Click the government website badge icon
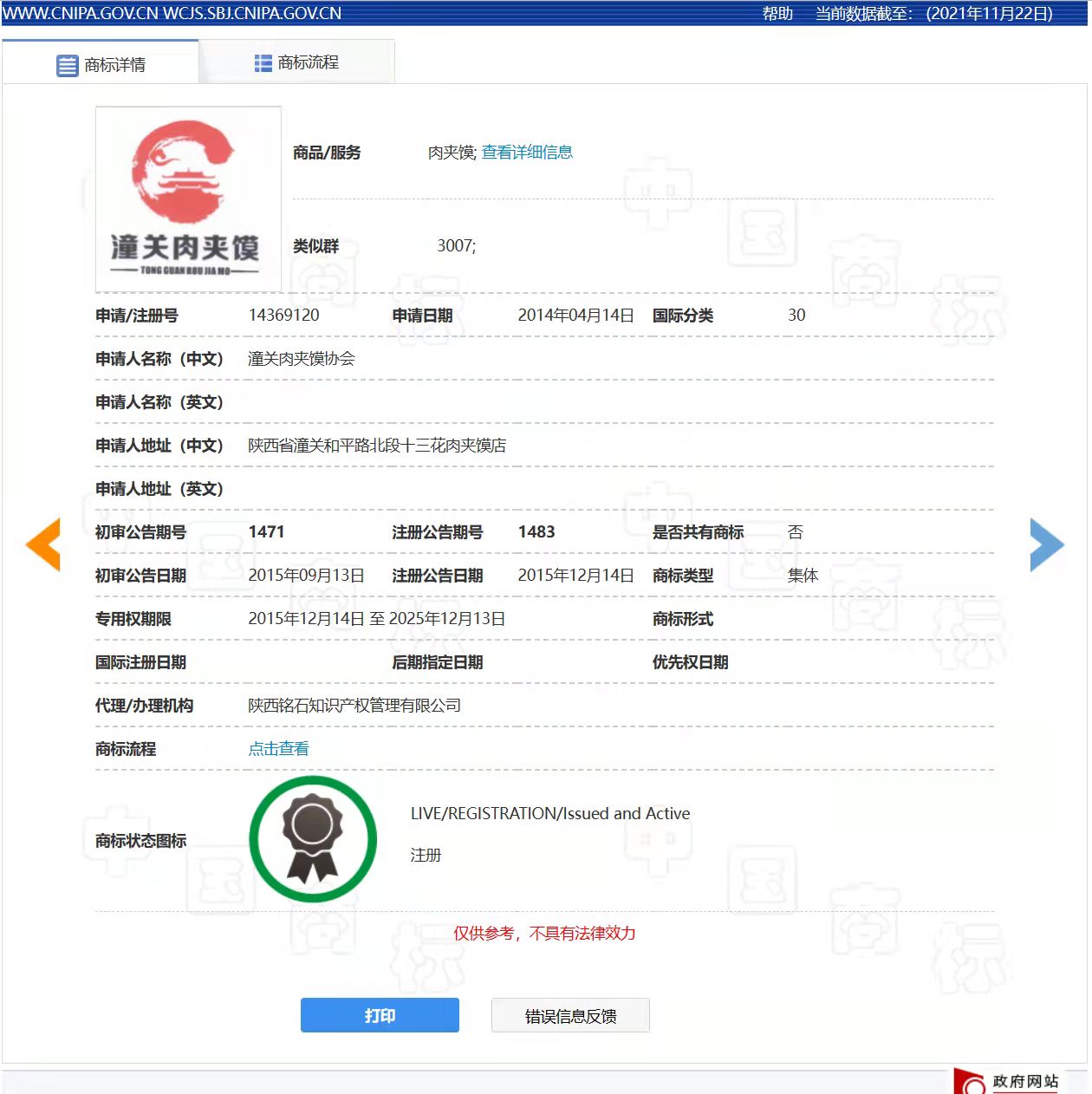This screenshot has width=1092, height=1094. click(x=971, y=1082)
